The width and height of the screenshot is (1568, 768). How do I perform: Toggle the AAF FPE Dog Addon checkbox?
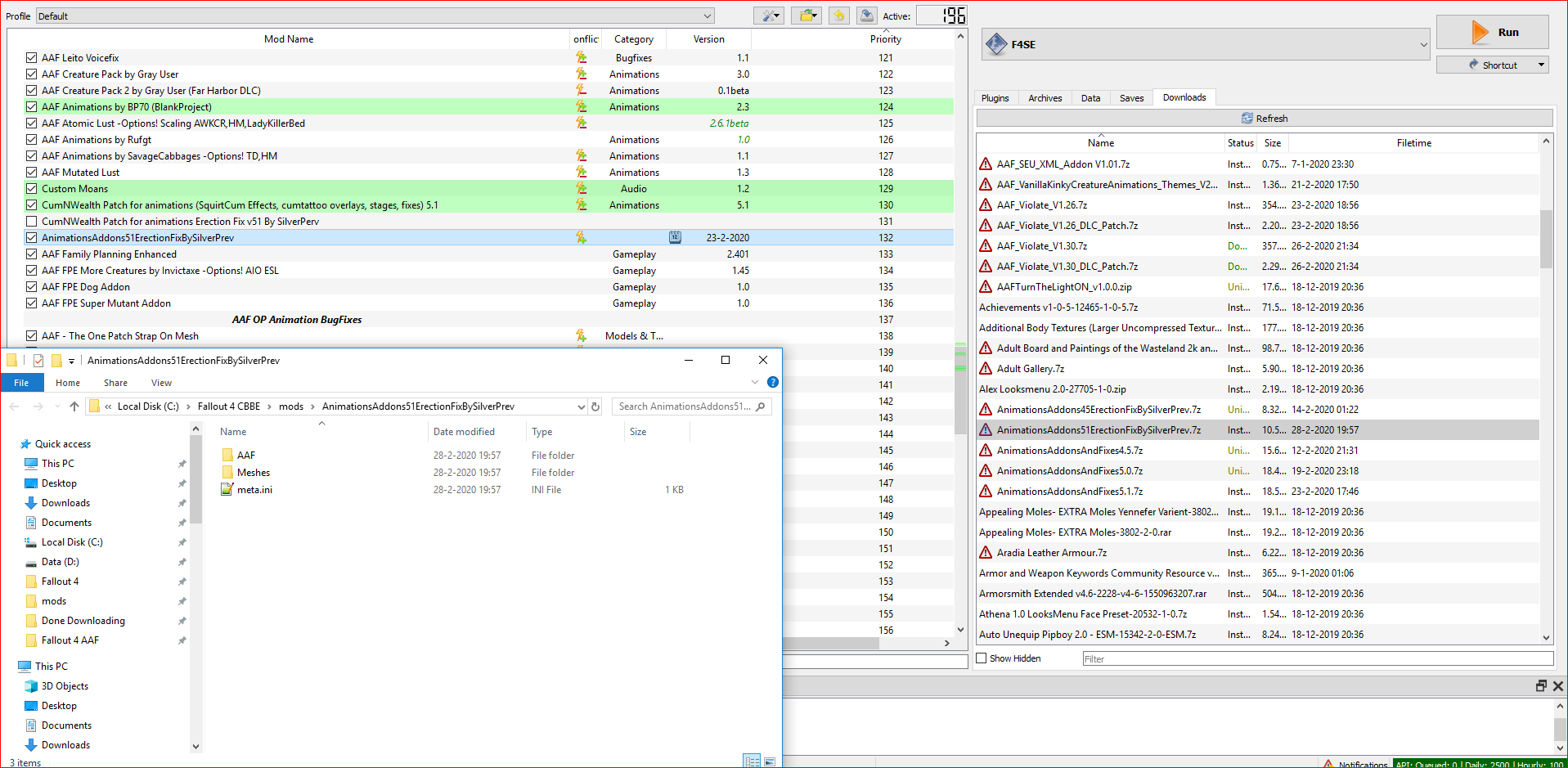tap(31, 286)
